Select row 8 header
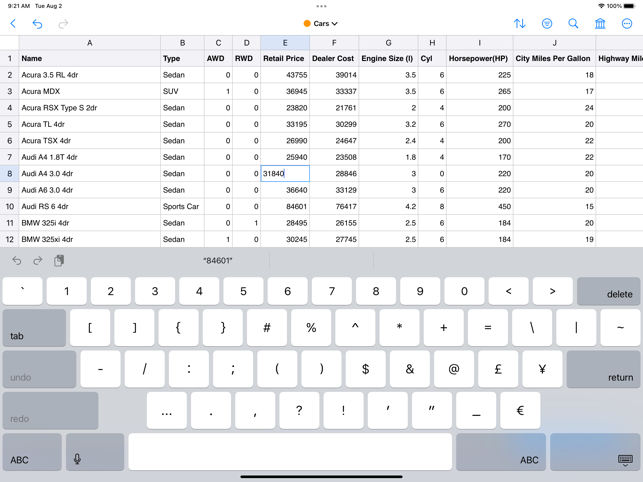 pos(9,174)
